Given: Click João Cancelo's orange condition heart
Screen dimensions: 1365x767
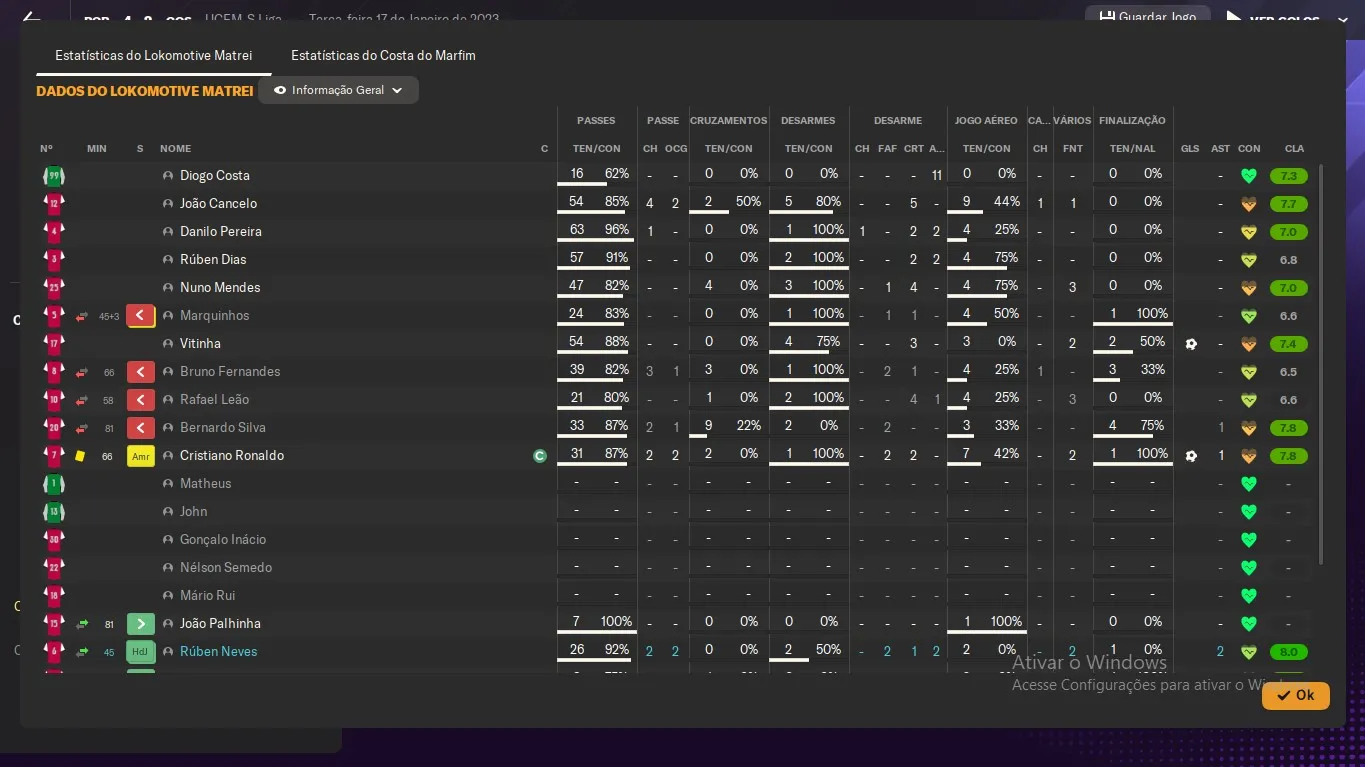Looking at the screenshot, I should 1248,204.
